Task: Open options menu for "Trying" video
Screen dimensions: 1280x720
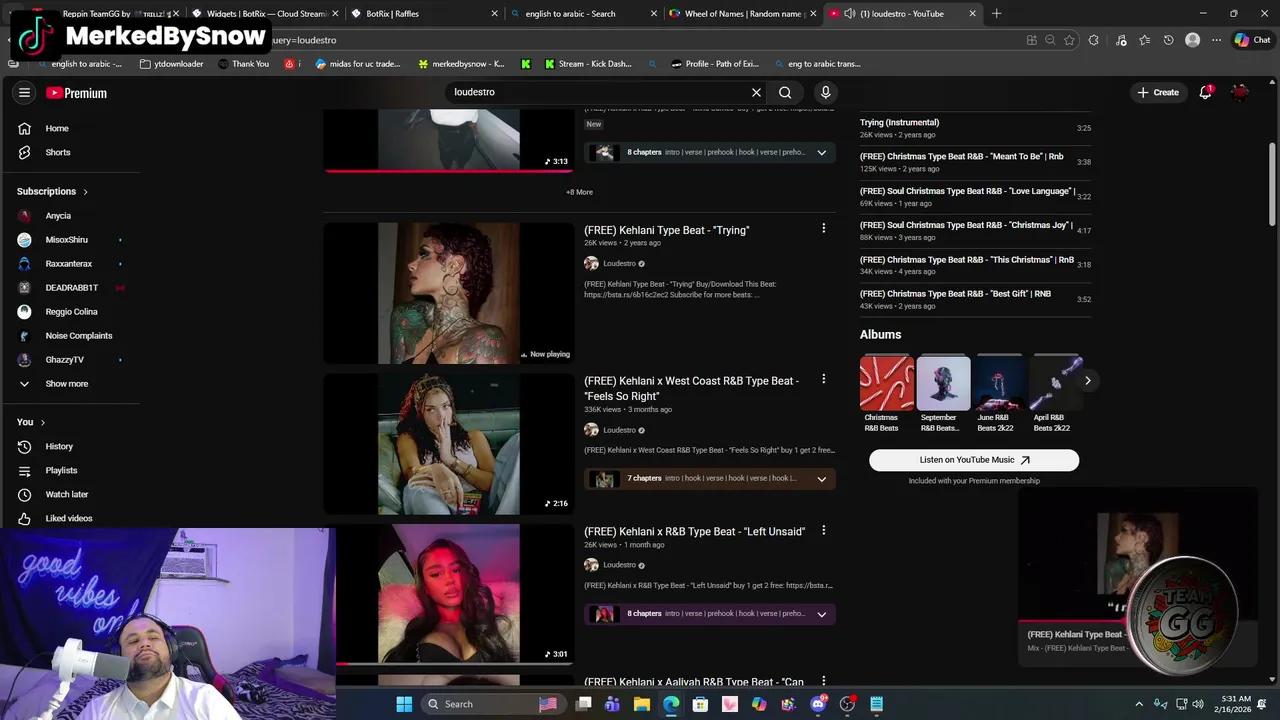Action: coord(823,229)
